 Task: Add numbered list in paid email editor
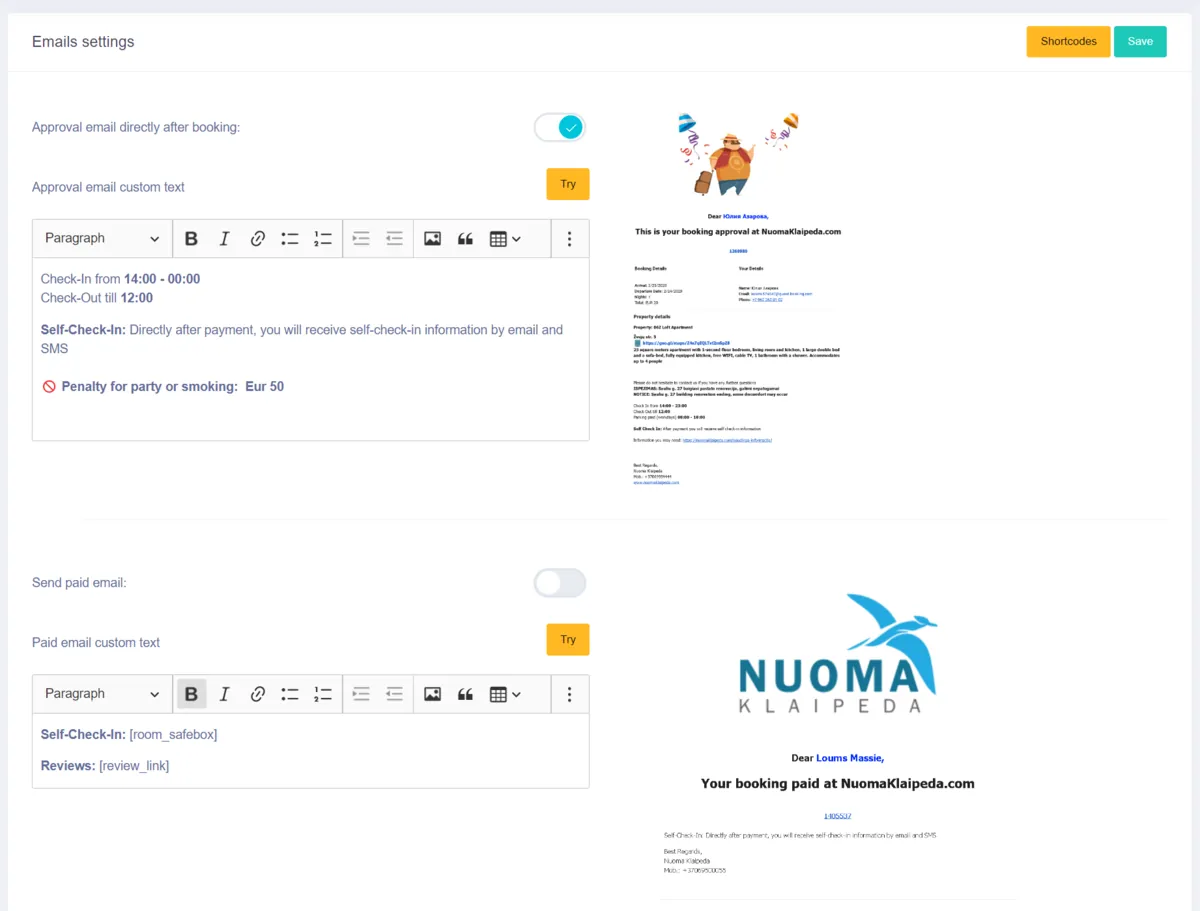pyautogui.click(x=323, y=694)
